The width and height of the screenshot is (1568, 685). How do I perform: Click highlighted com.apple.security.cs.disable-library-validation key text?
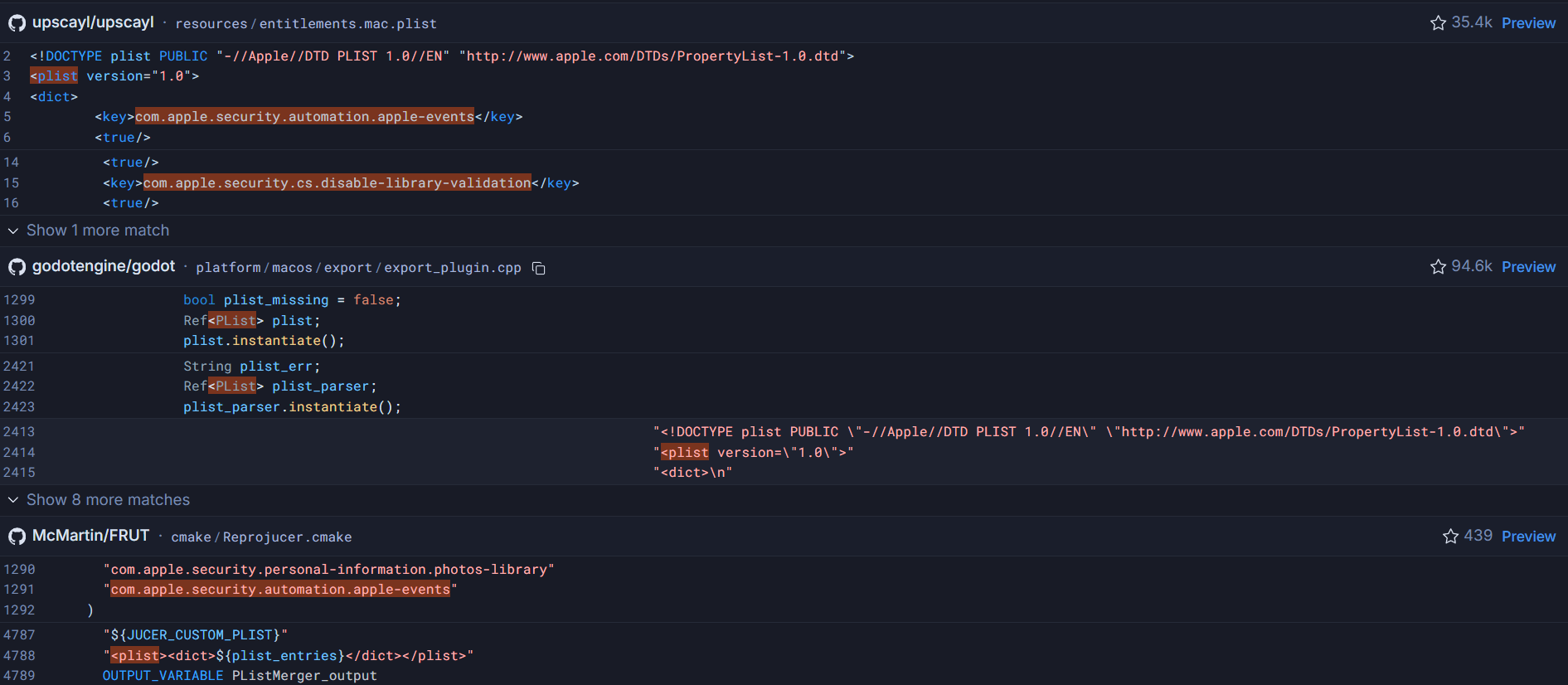[x=337, y=183]
